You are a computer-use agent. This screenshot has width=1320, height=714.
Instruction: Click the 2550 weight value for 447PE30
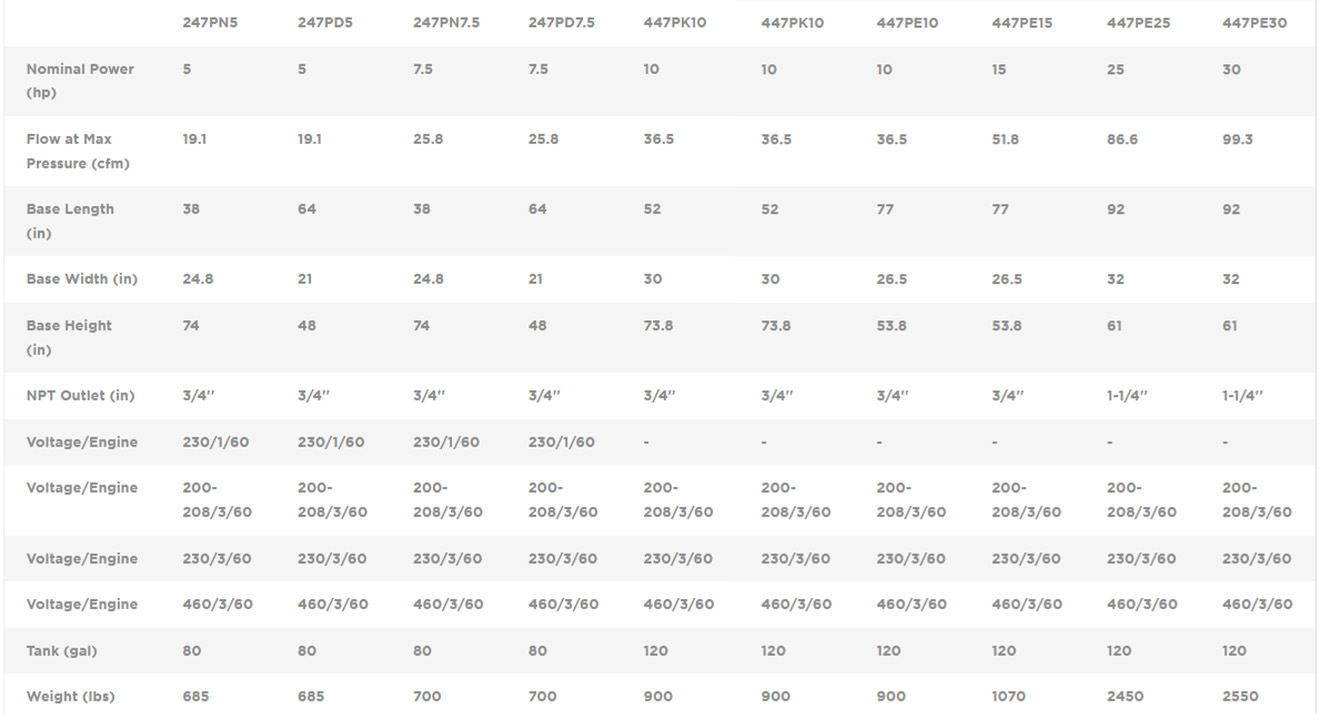point(1241,696)
